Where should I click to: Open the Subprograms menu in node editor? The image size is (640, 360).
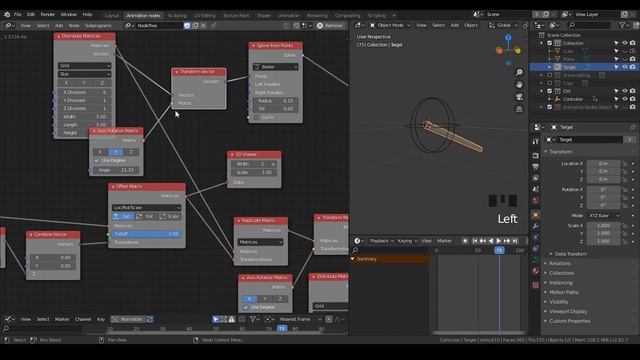pos(98,25)
